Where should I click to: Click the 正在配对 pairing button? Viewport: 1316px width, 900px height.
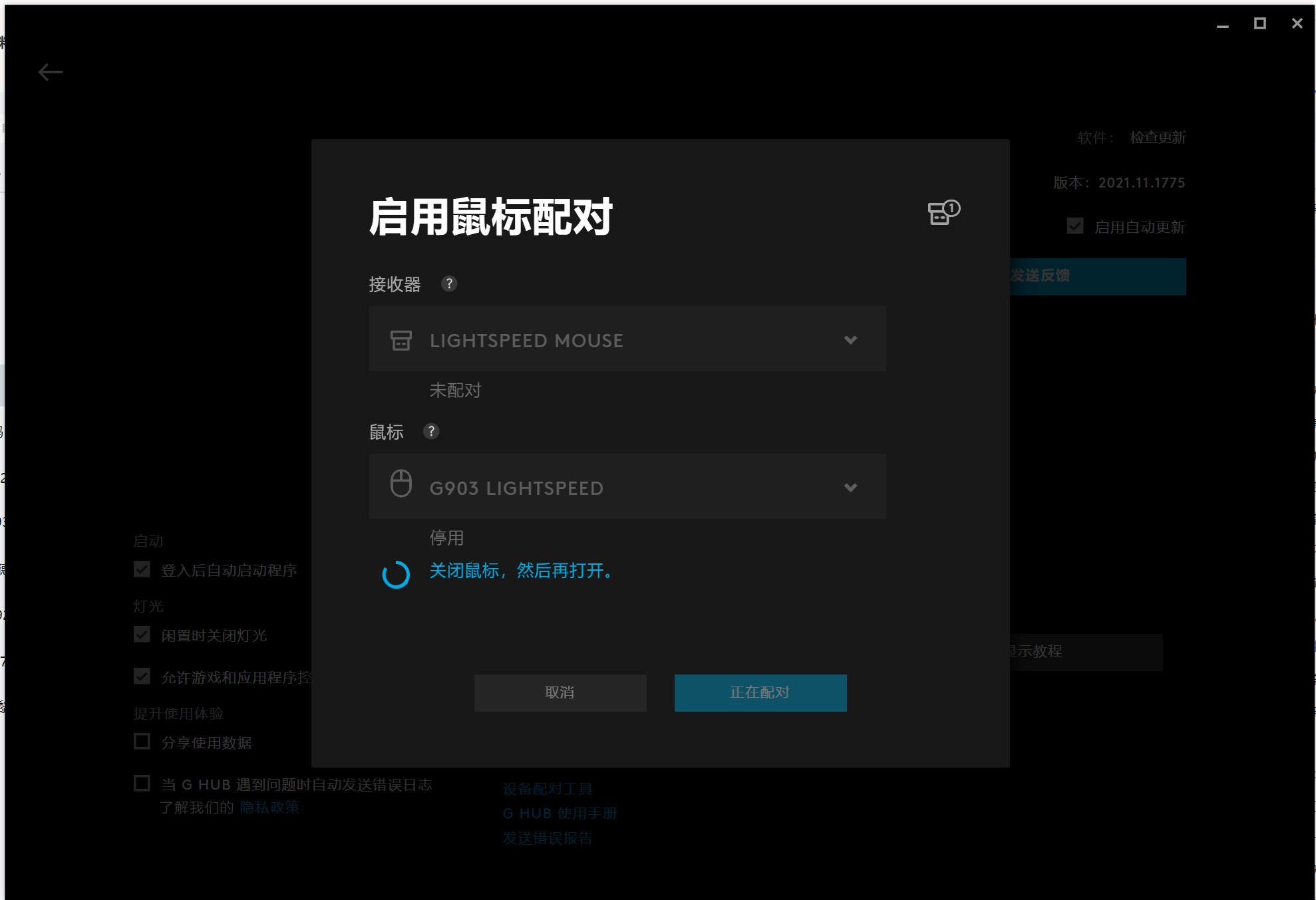(x=760, y=692)
